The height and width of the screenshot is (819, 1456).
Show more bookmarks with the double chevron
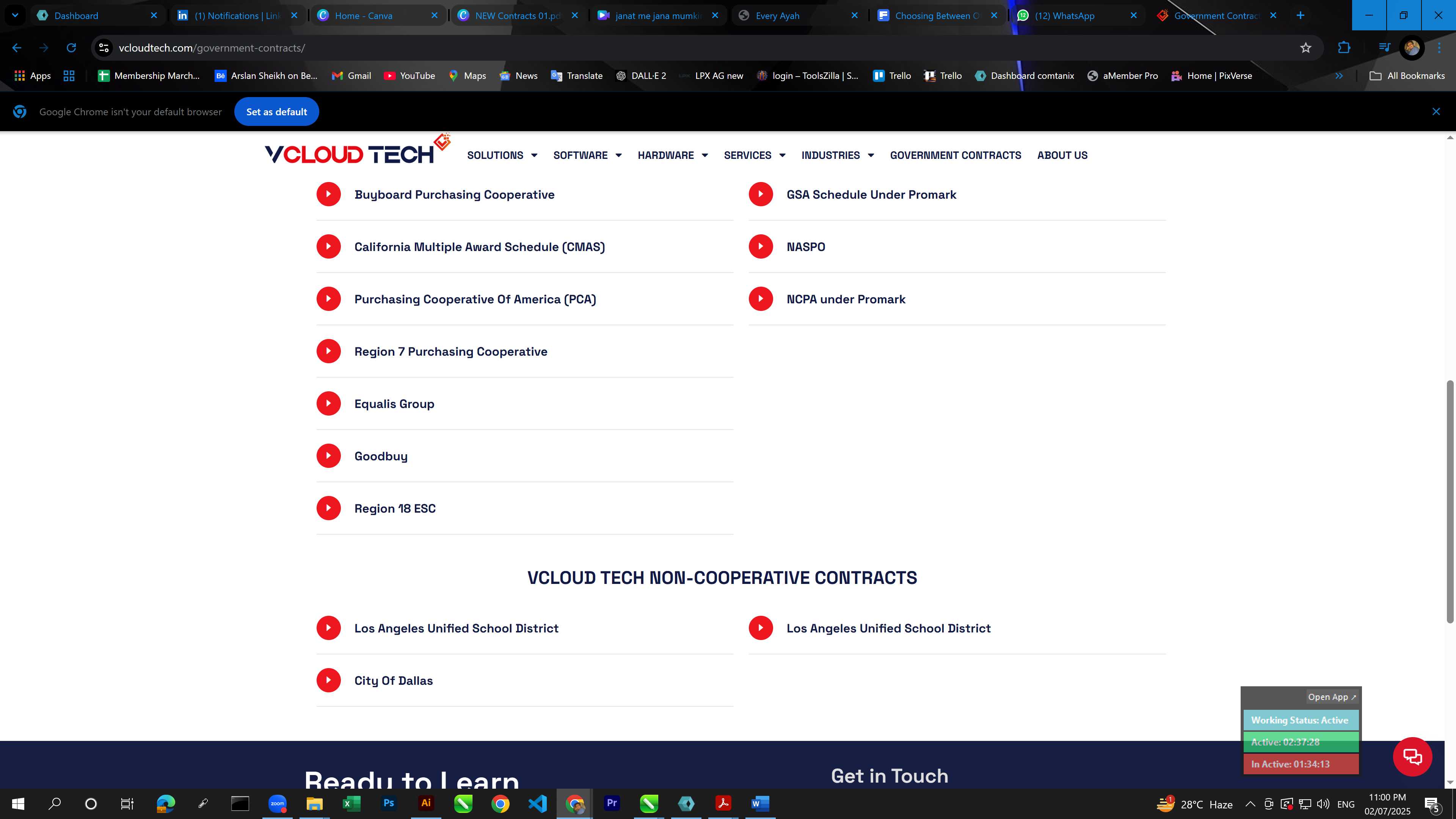1338,76
